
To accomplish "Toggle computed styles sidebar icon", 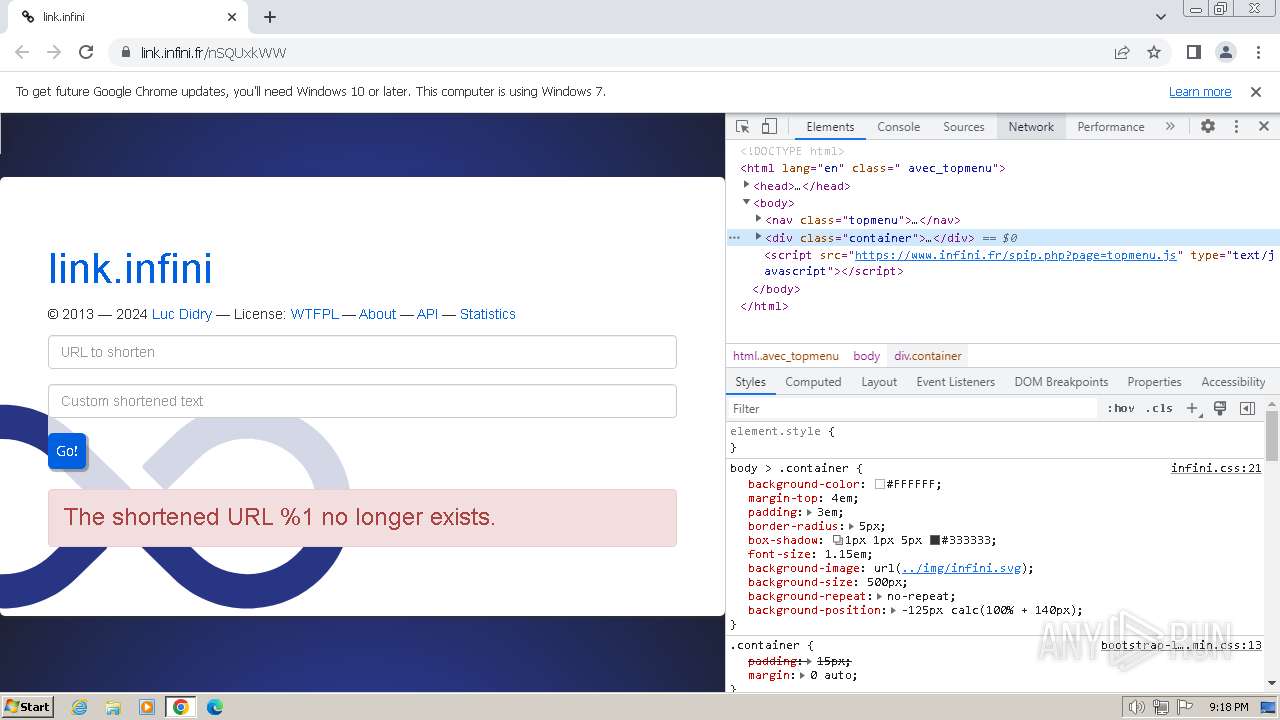I will 1247,408.
